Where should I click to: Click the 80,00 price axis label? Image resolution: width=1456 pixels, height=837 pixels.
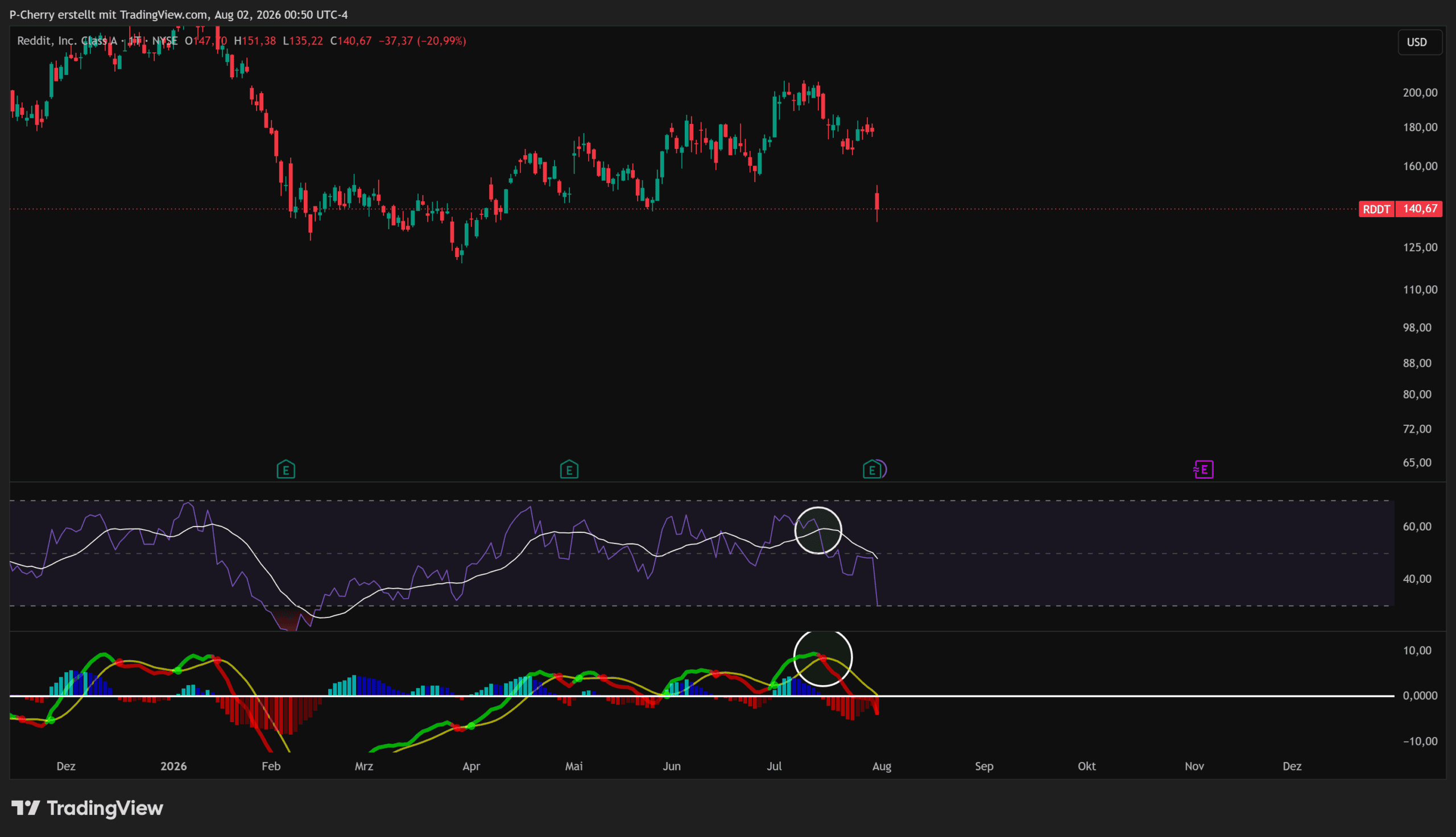(x=1417, y=395)
